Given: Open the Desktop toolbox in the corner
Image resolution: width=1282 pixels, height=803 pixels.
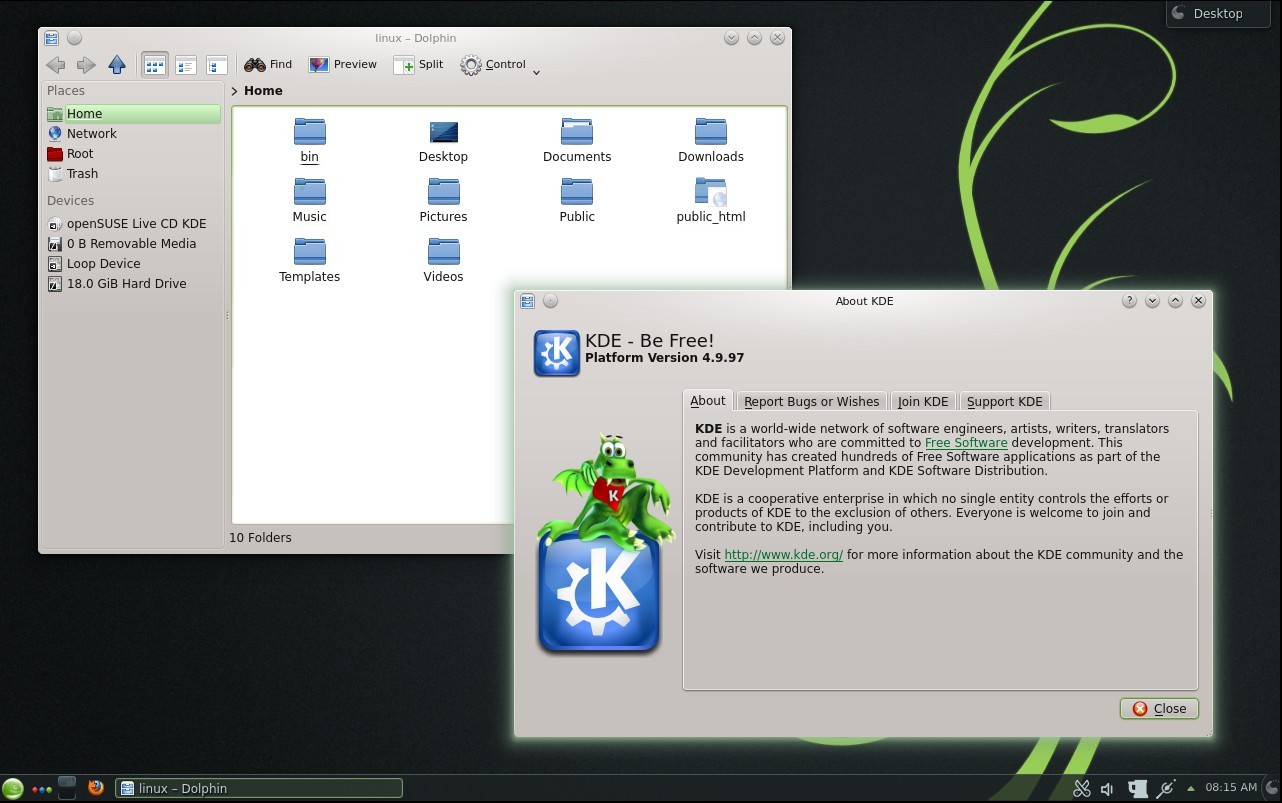Looking at the screenshot, I should click(x=1218, y=14).
